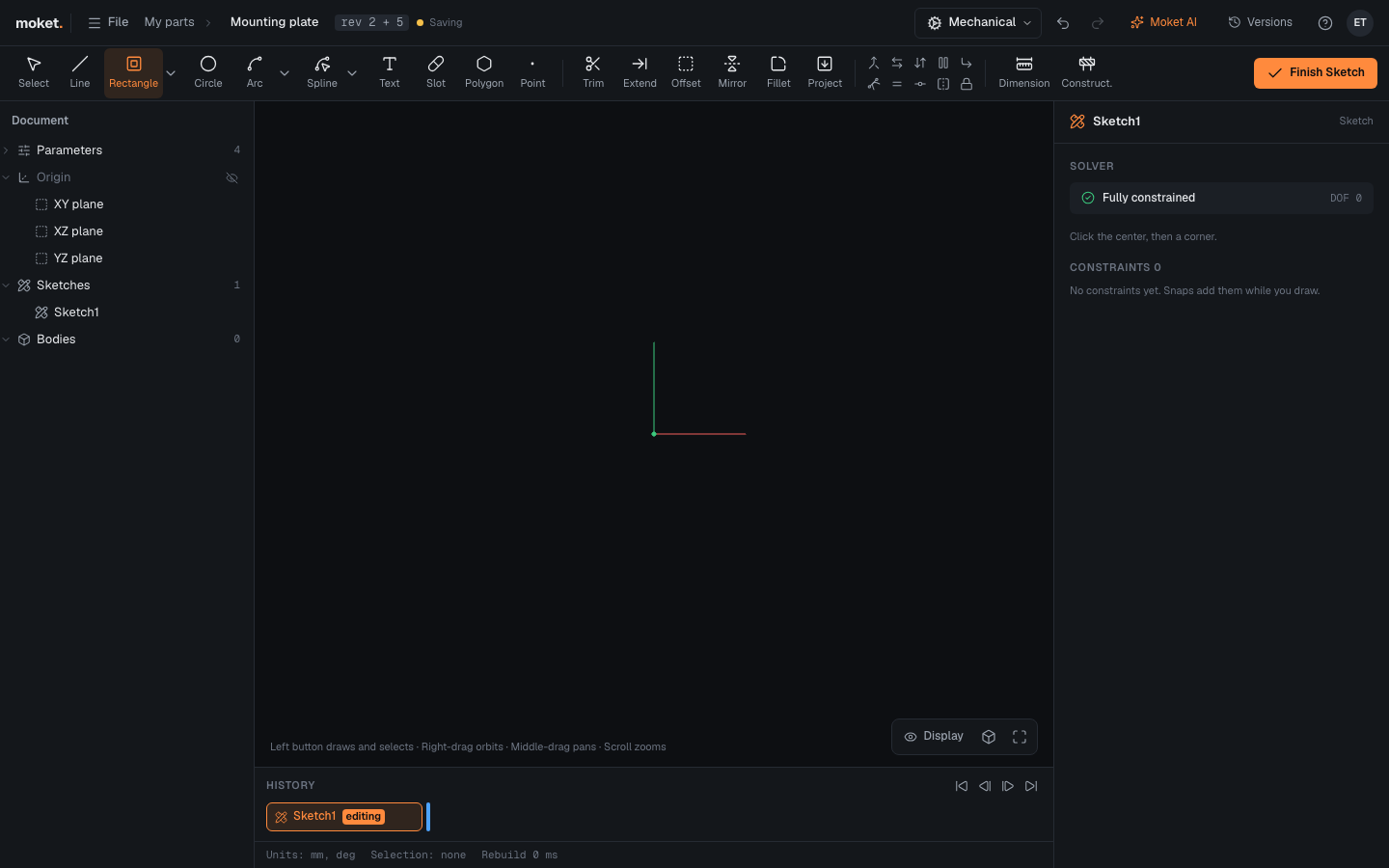Jump to first history step
This screenshot has width=1389, height=868.
[x=962, y=786]
